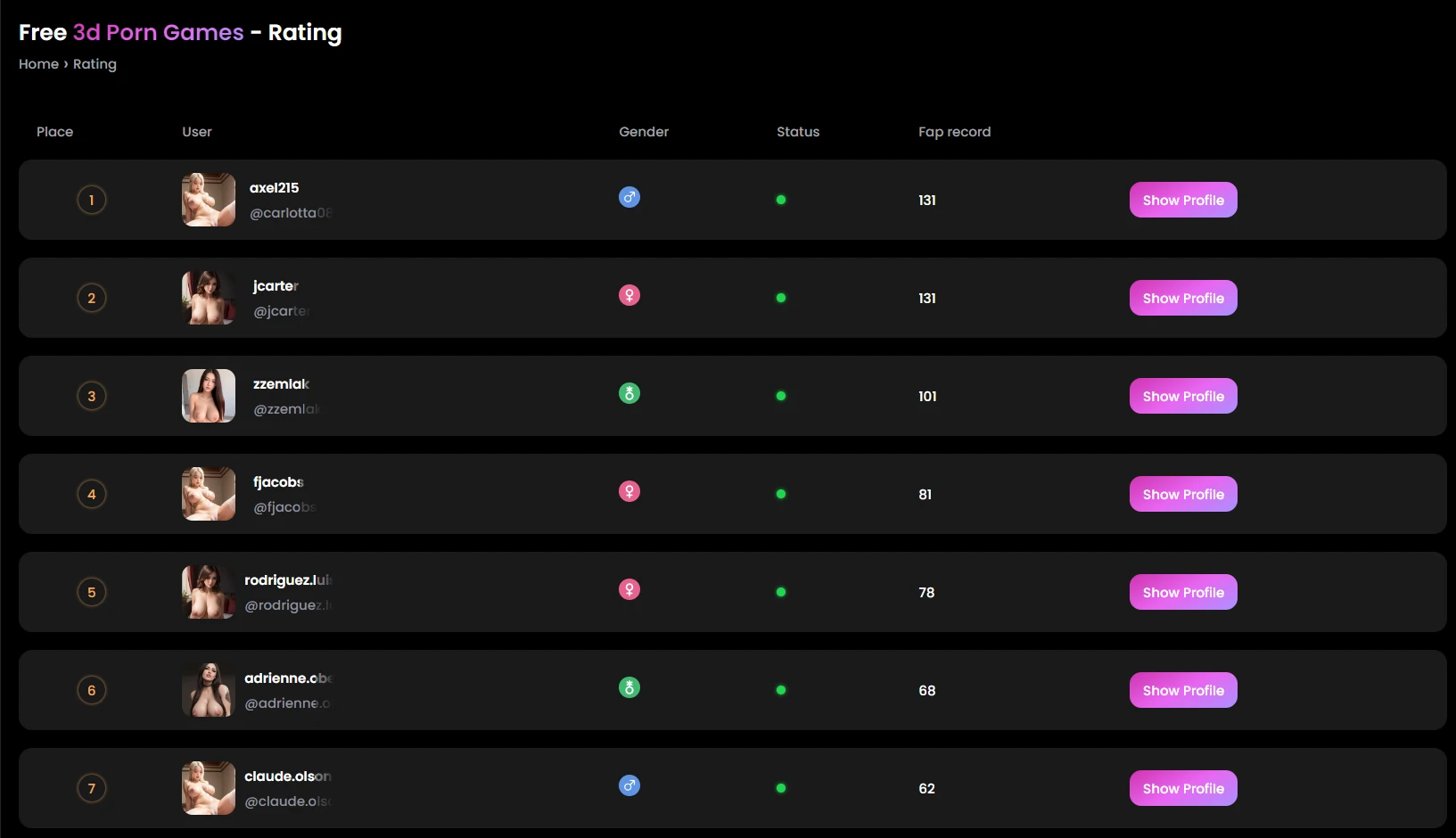The image size is (1456, 838).
Task: Open the Rating breadcrumb item
Action: point(95,64)
